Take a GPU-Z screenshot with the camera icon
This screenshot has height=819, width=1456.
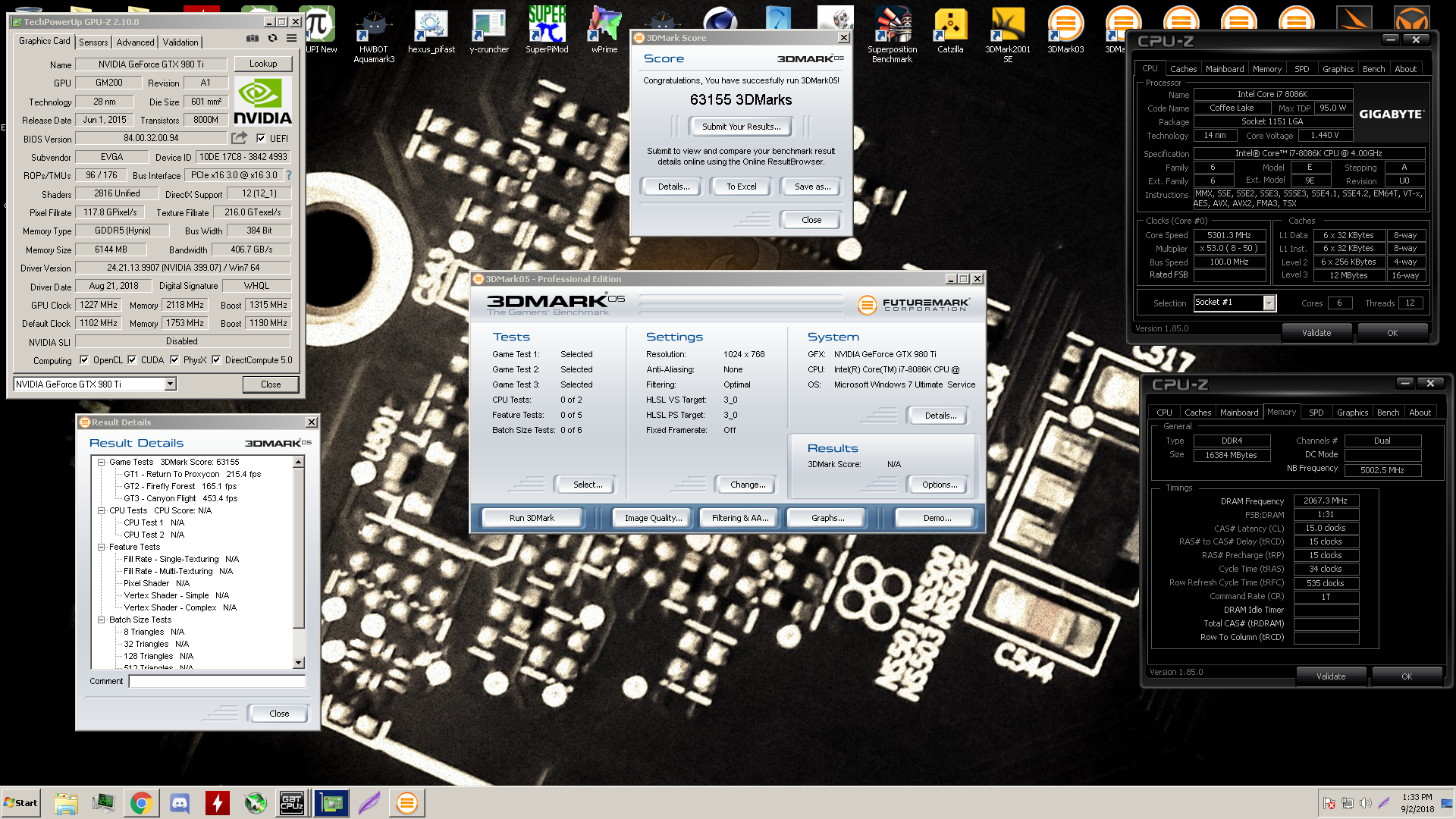click(x=253, y=38)
